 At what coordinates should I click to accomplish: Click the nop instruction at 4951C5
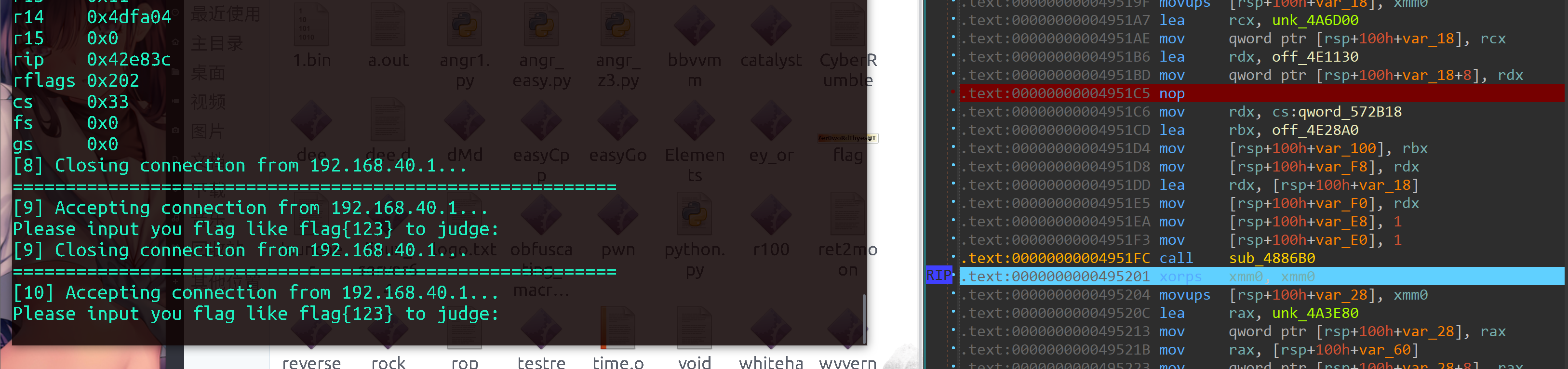click(1171, 93)
